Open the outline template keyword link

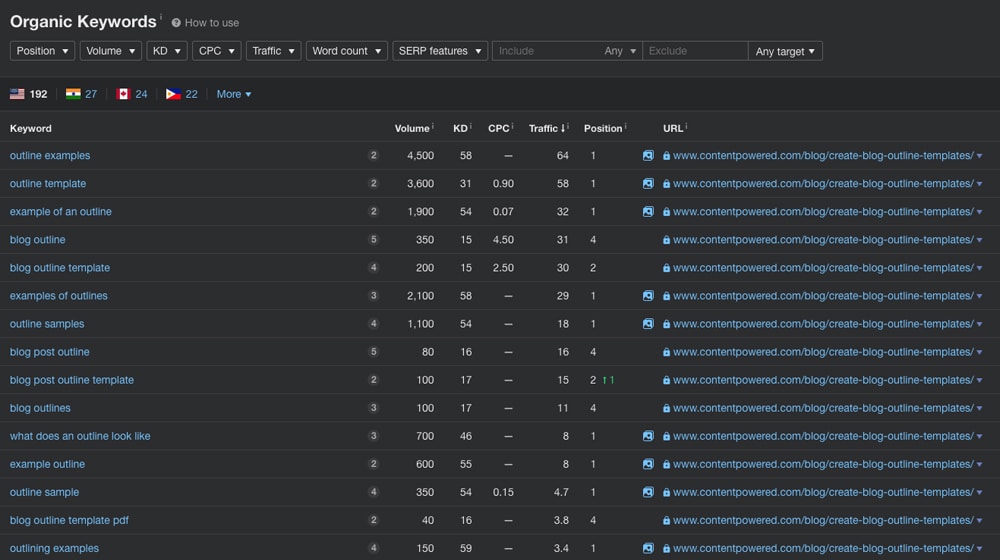click(48, 184)
